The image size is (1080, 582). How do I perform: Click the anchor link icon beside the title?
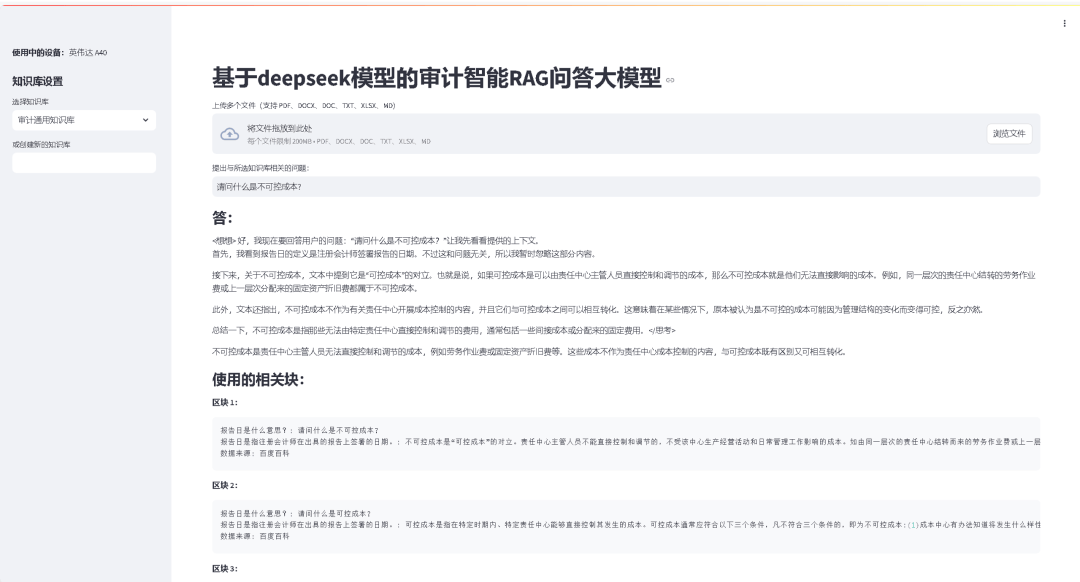click(x=670, y=81)
